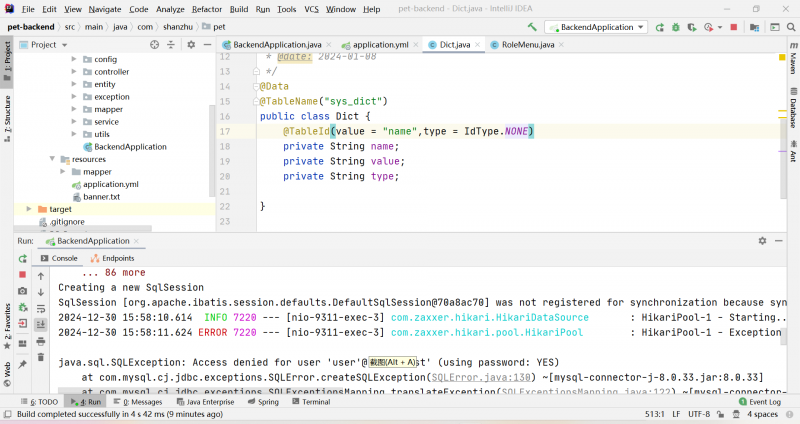Click the console up arrow icon
This screenshot has height=424, width=800.
41,276
